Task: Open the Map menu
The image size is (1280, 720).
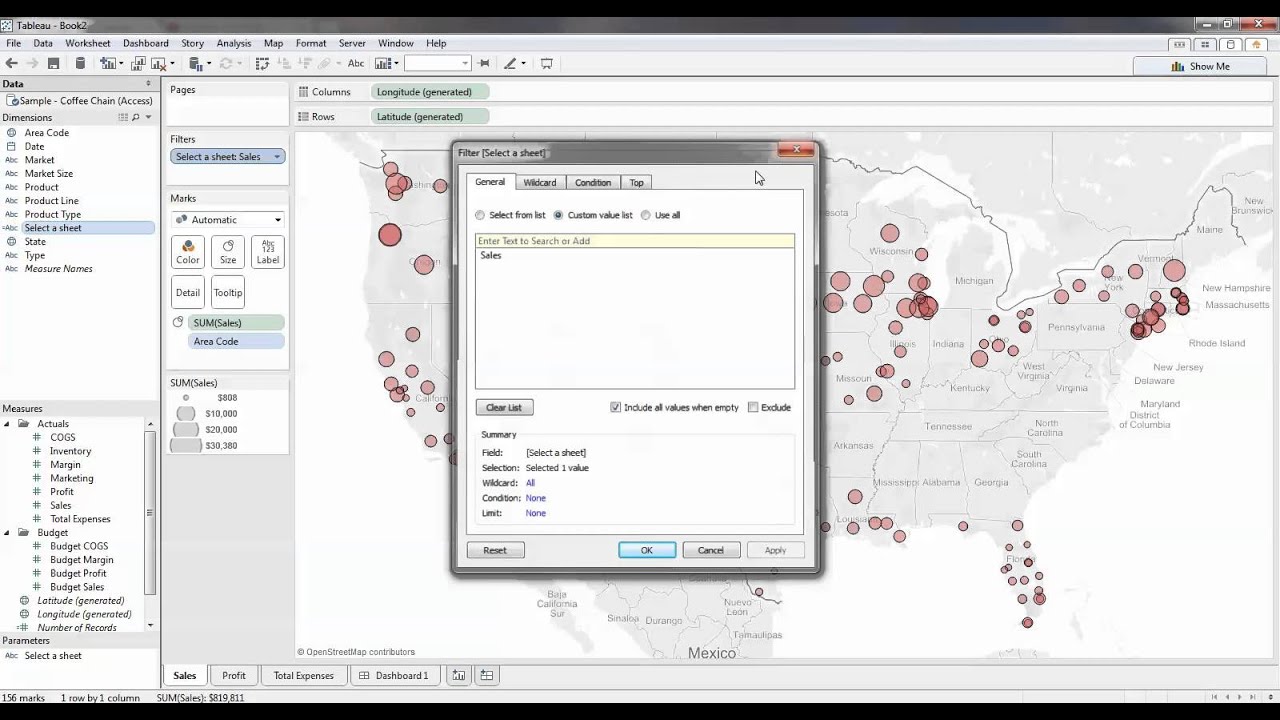Action: pos(273,43)
